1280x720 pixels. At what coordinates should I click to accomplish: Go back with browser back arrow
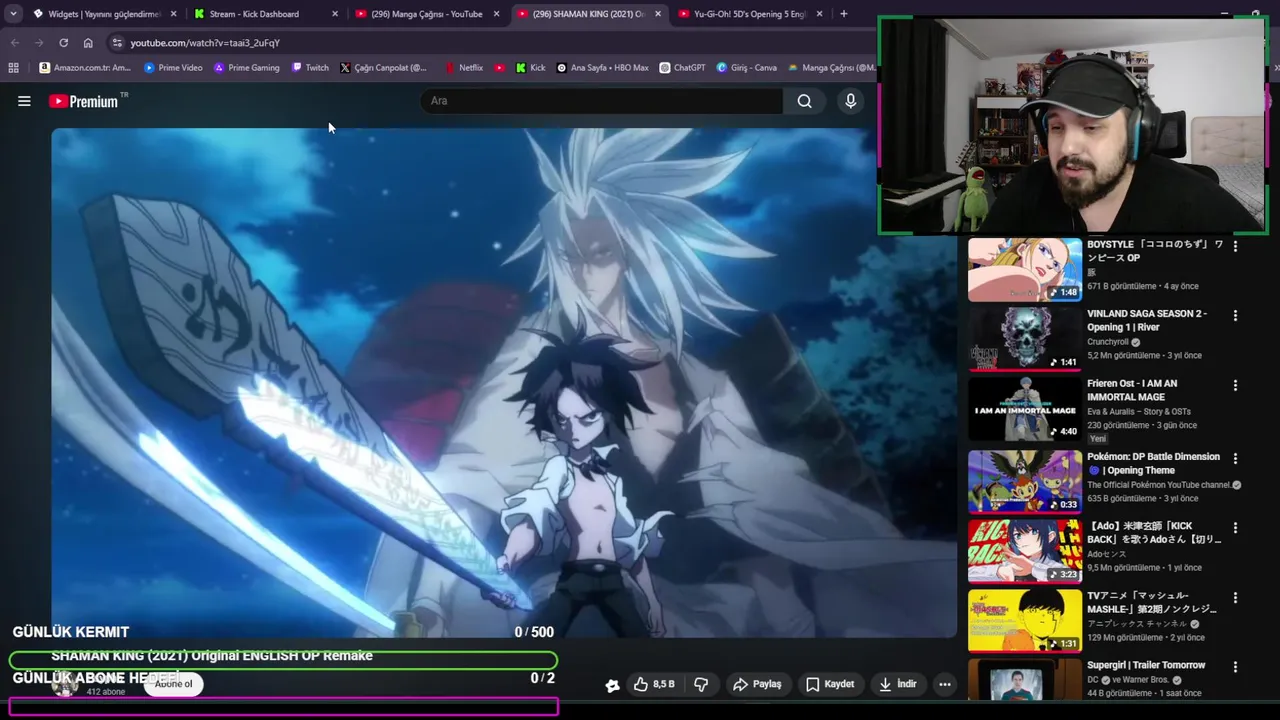(14, 43)
